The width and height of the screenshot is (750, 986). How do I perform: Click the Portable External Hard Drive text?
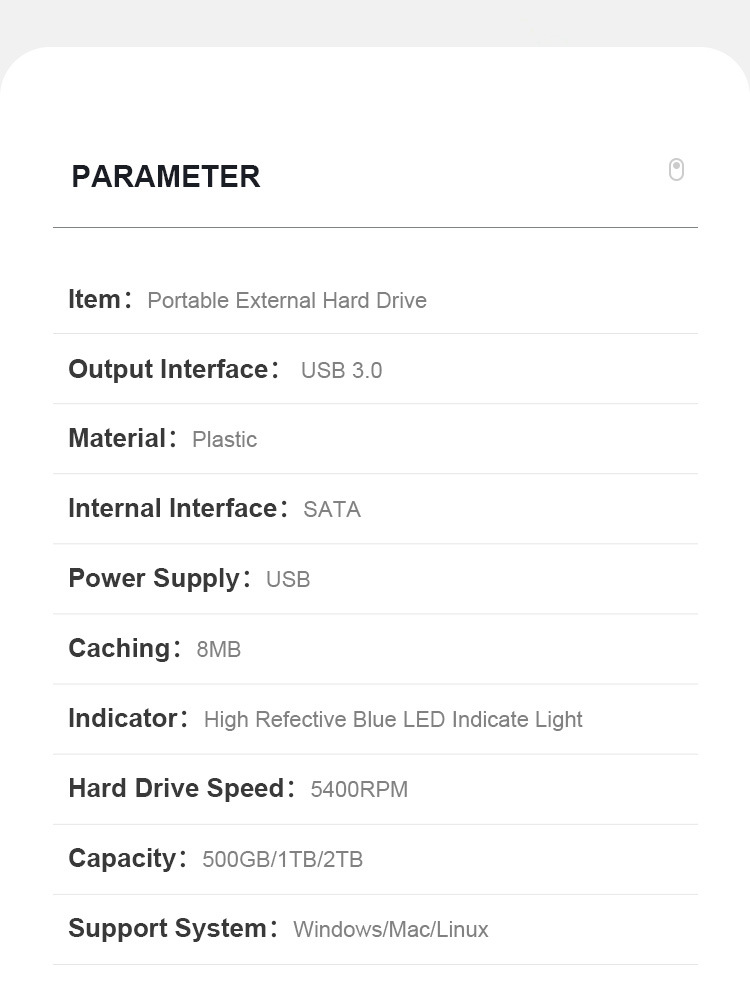(x=287, y=301)
